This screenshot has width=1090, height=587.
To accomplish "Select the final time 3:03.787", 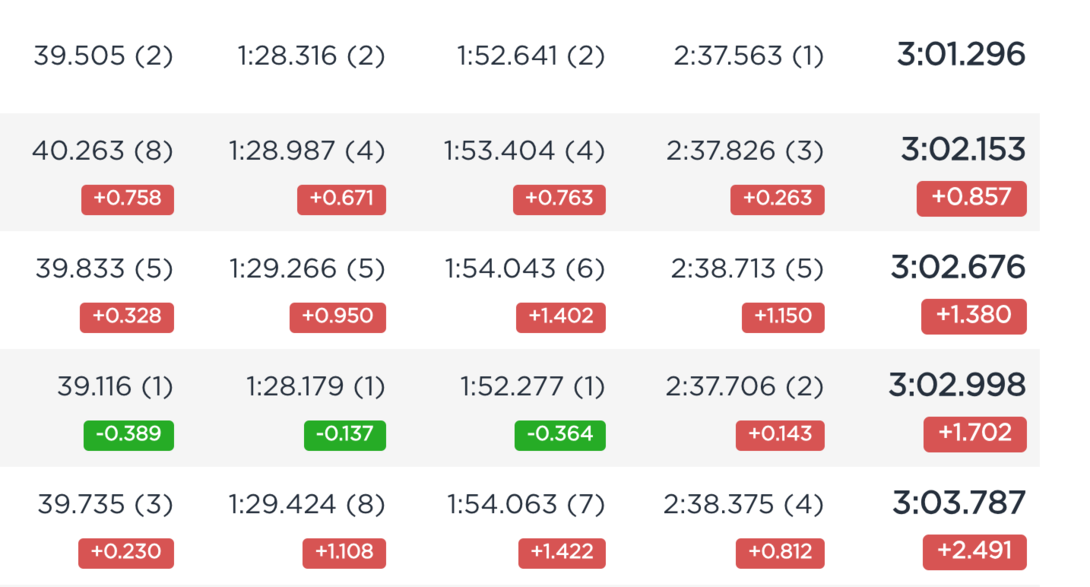I will click(x=959, y=503).
